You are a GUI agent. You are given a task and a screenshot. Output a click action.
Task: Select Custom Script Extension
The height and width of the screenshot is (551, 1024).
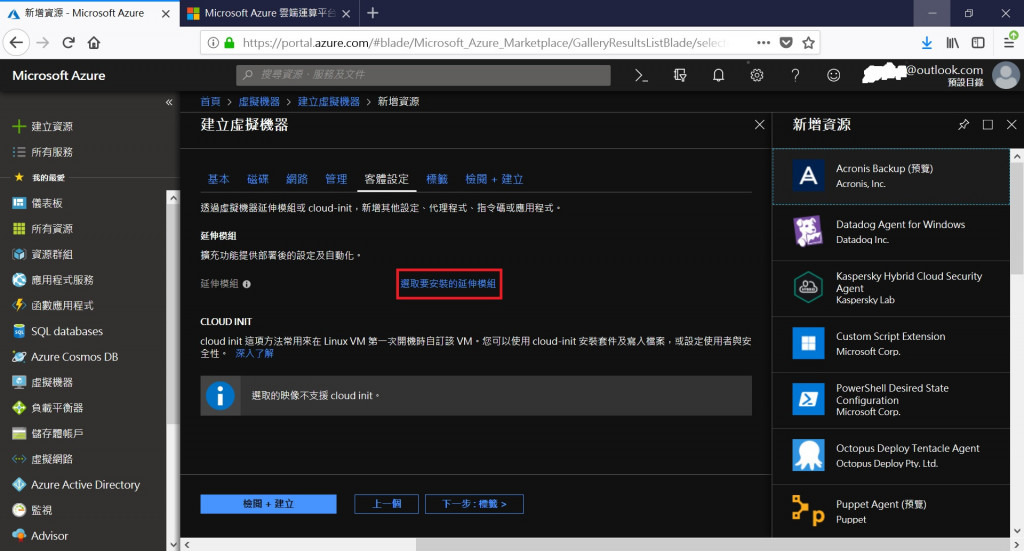tap(891, 344)
